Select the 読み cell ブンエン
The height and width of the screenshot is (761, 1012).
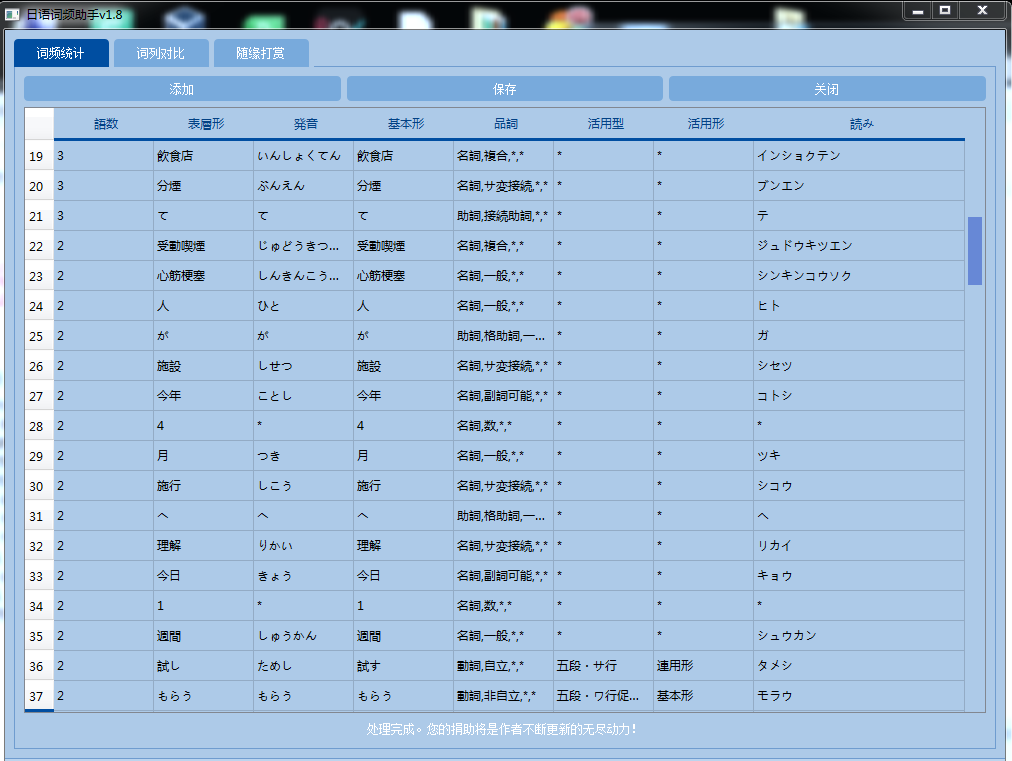click(x=859, y=185)
